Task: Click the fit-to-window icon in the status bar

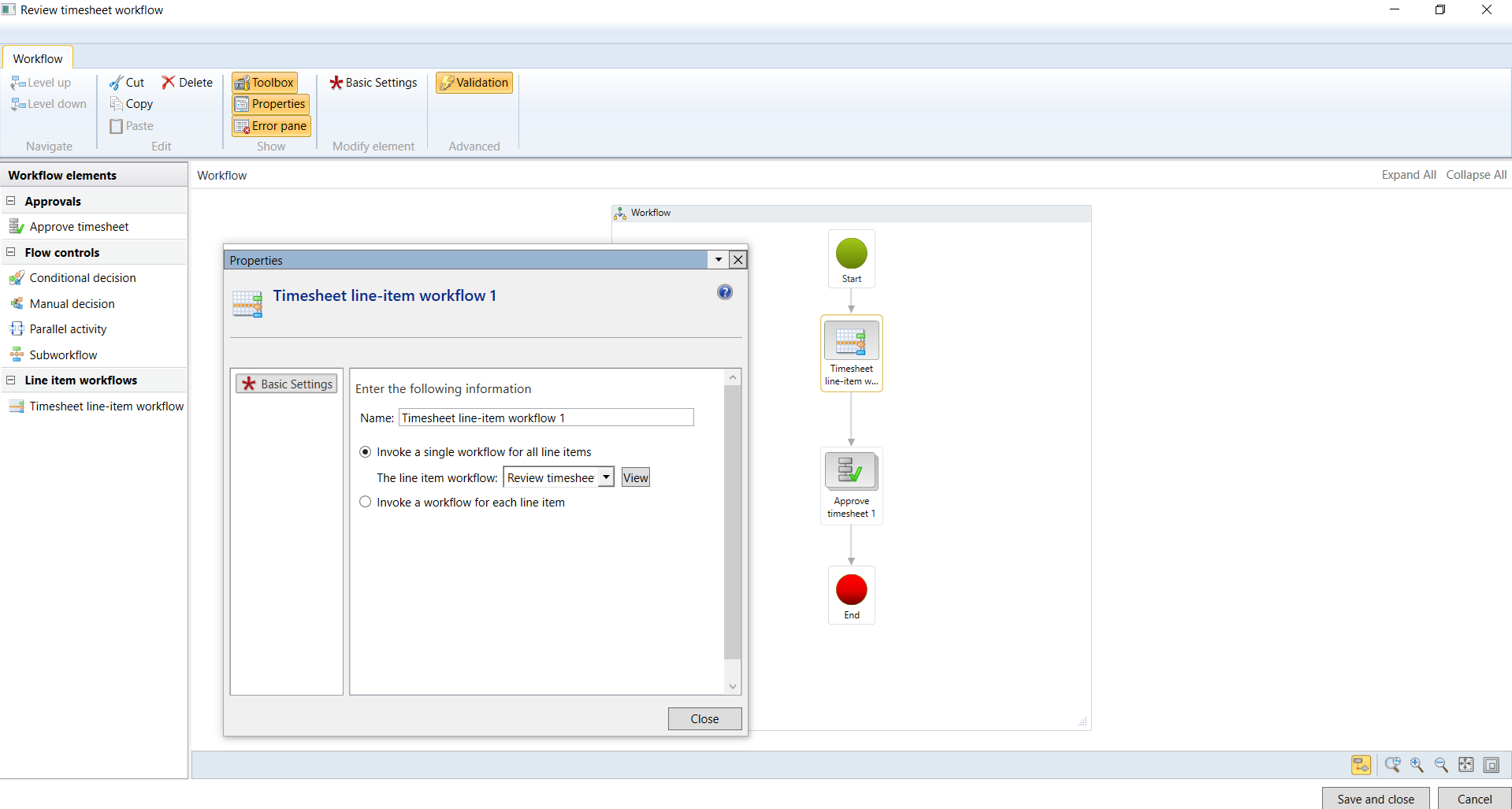Action: (x=1467, y=764)
